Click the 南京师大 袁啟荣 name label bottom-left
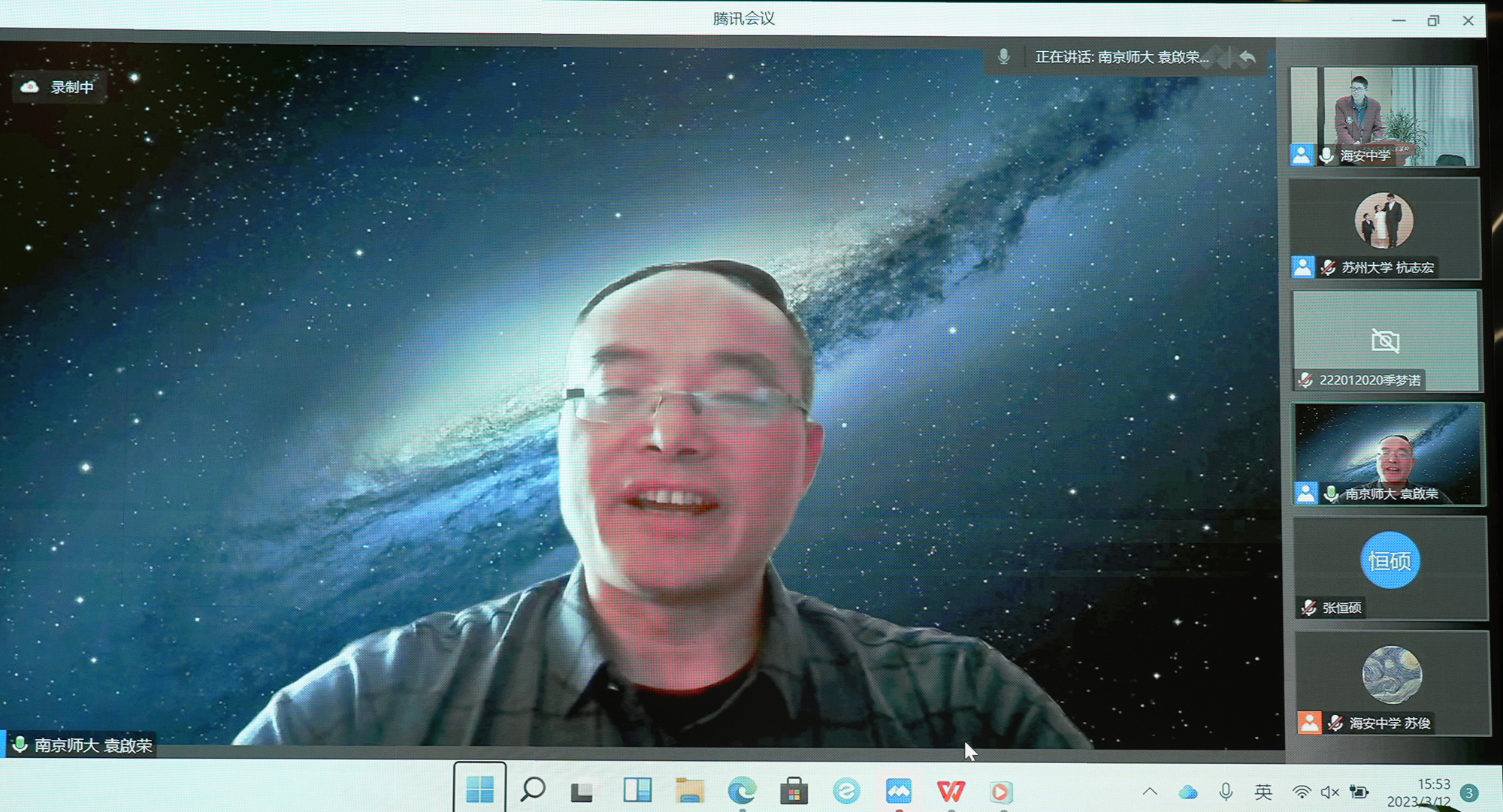 [x=92, y=745]
